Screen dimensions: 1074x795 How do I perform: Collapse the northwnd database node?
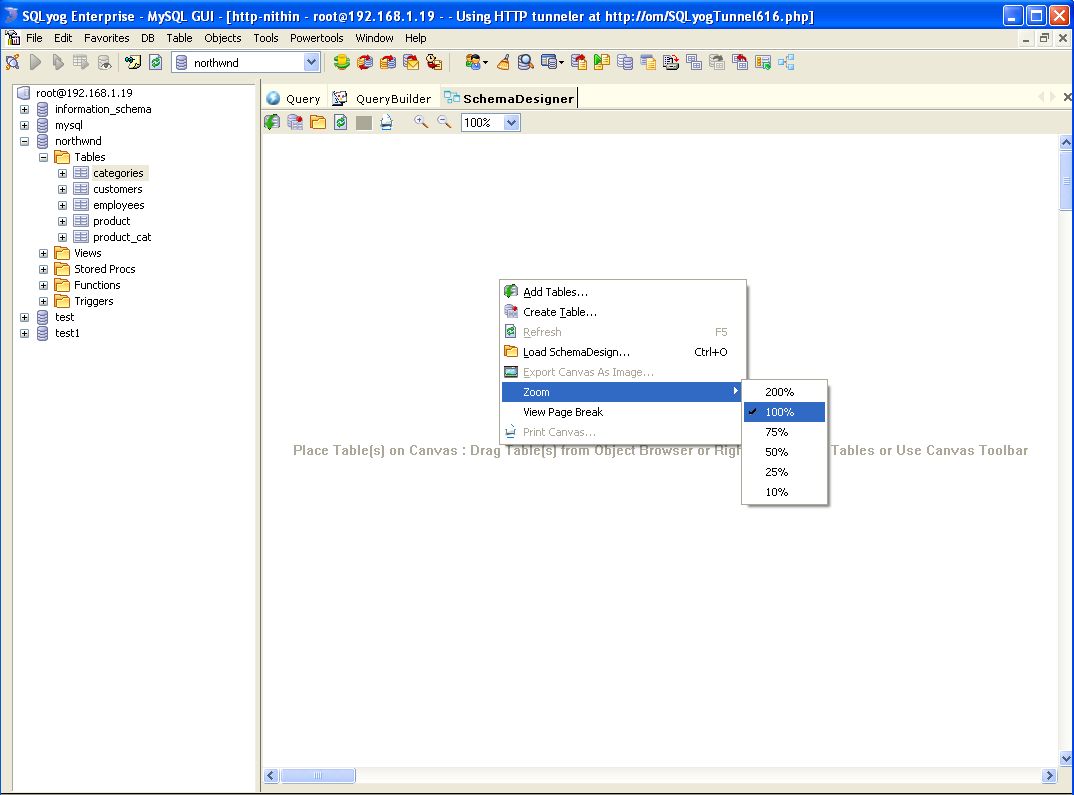25,141
